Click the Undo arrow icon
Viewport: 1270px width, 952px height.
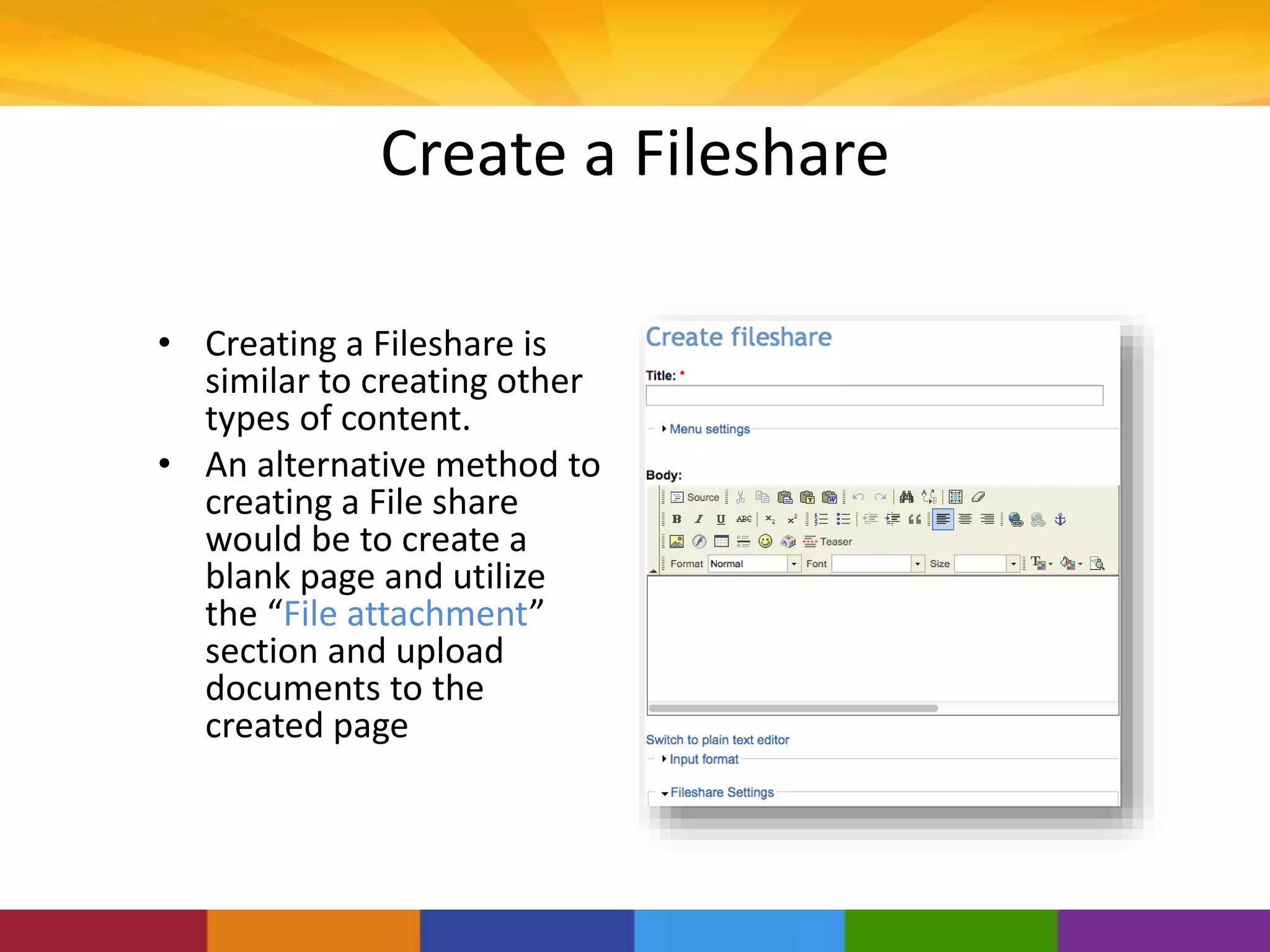(858, 497)
